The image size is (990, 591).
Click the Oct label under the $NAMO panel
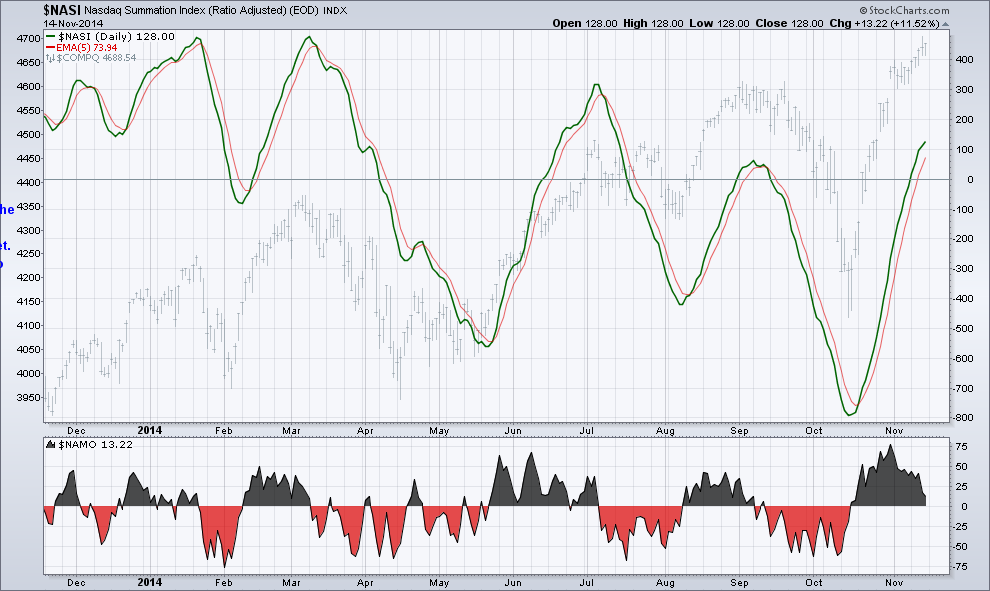[813, 583]
